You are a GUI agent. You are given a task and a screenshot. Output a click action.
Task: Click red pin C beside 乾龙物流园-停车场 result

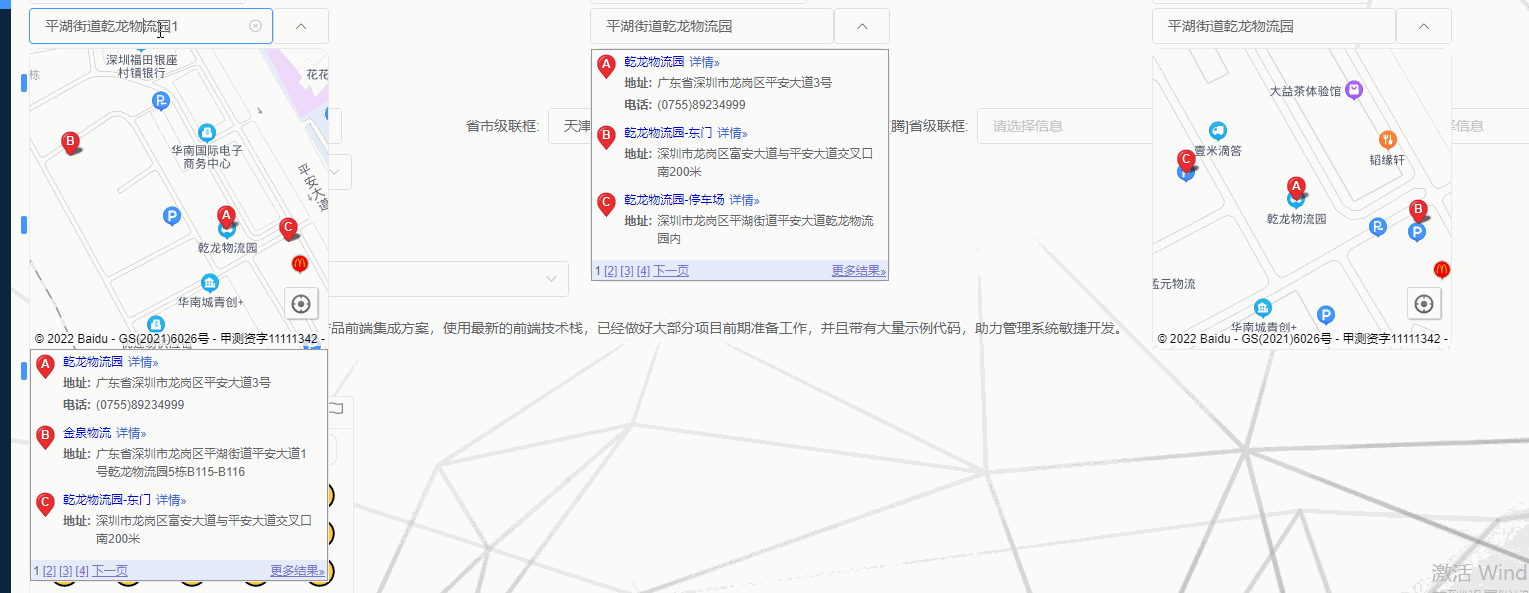[606, 205]
